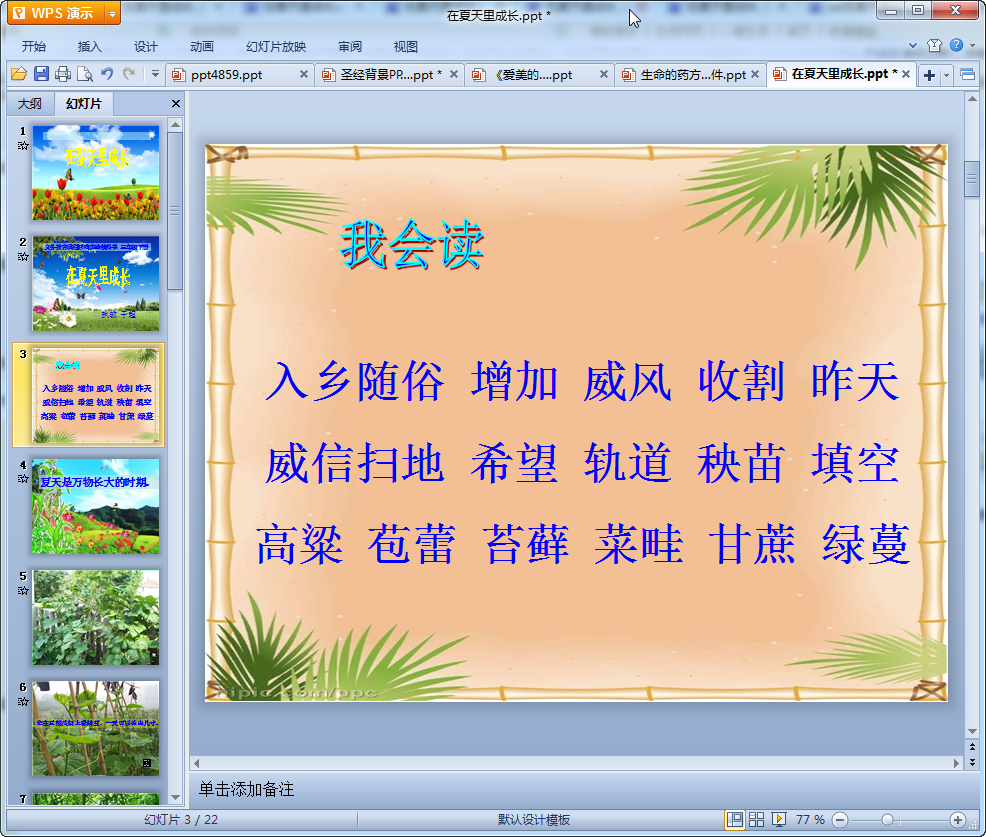Open the 视图 ribbon tab
The height and width of the screenshot is (837, 986).
coord(406,47)
